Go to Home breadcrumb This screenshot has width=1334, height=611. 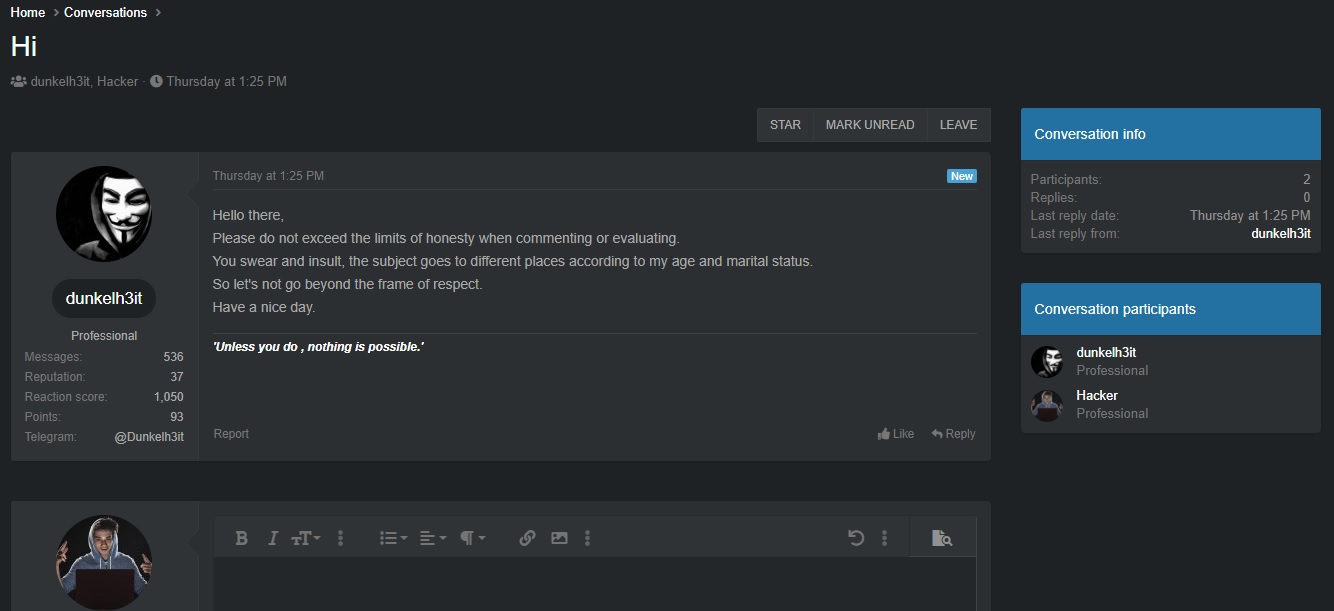(28, 13)
